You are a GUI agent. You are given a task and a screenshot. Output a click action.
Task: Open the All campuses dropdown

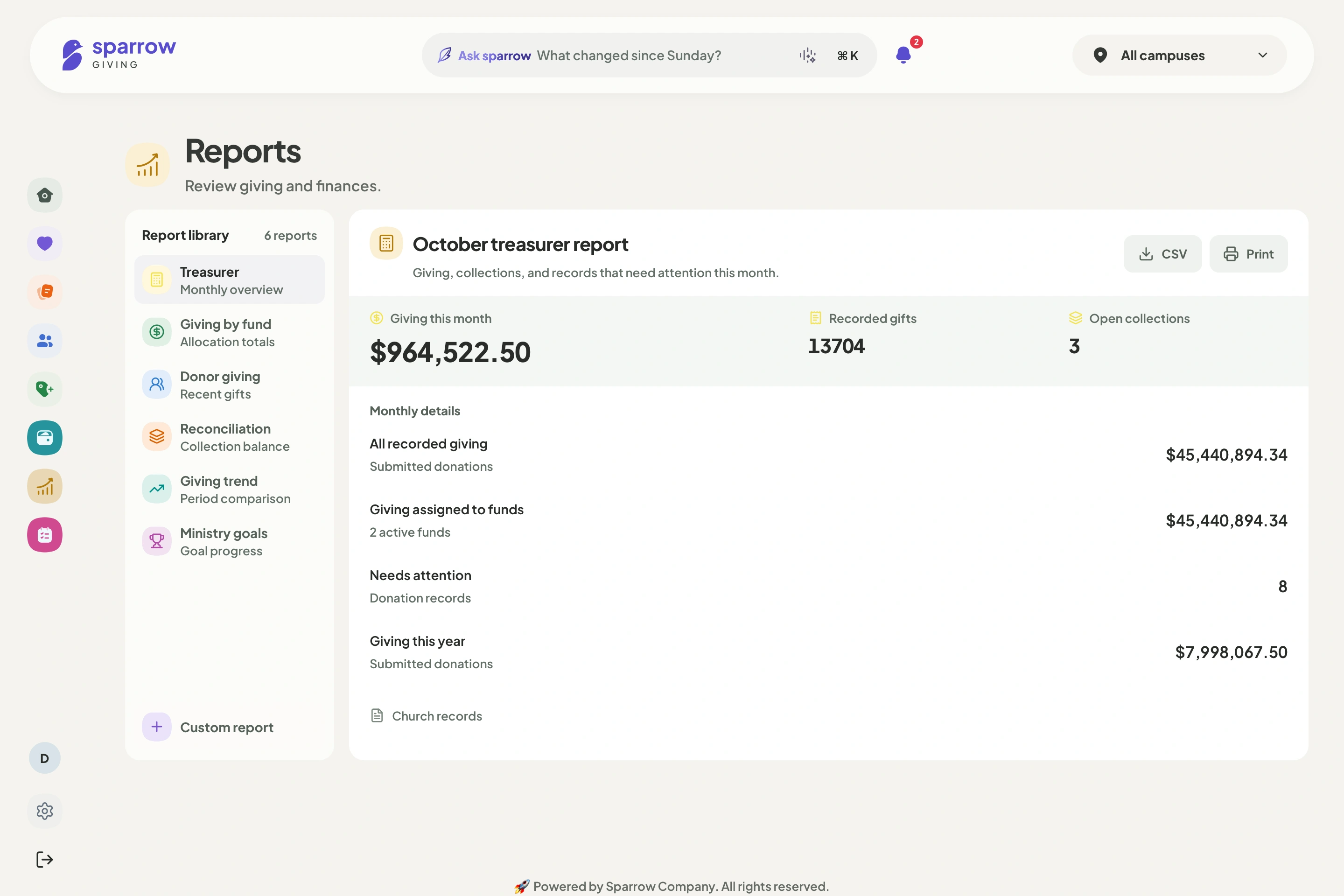(x=1179, y=56)
